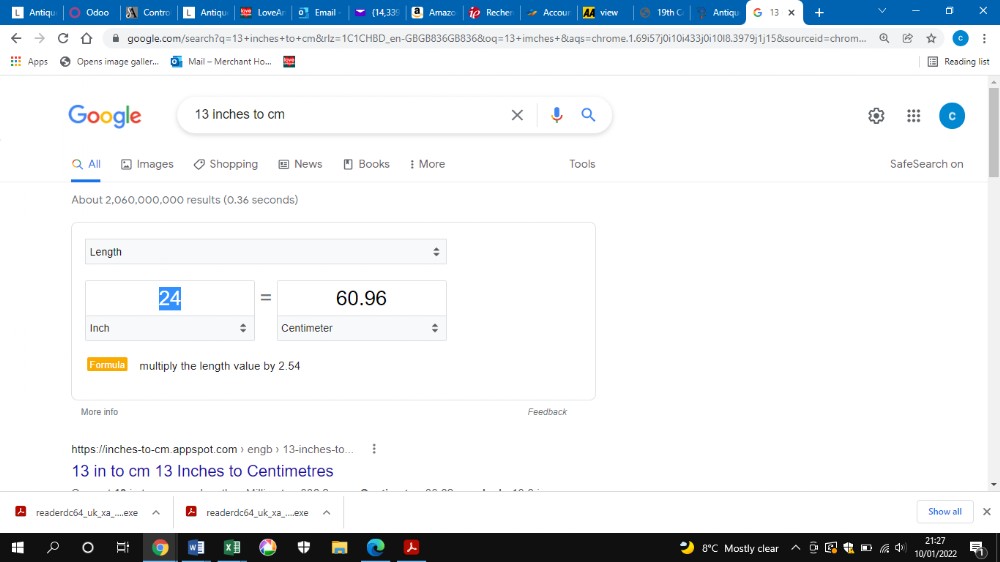Open result options three-dot menu
Image resolution: width=1000 pixels, height=562 pixels.
(x=374, y=449)
